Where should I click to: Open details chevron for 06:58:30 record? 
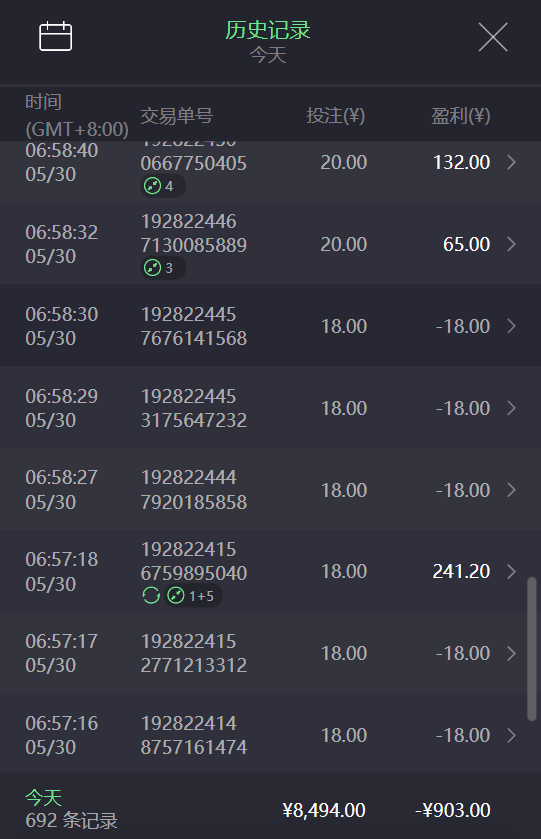click(x=512, y=326)
